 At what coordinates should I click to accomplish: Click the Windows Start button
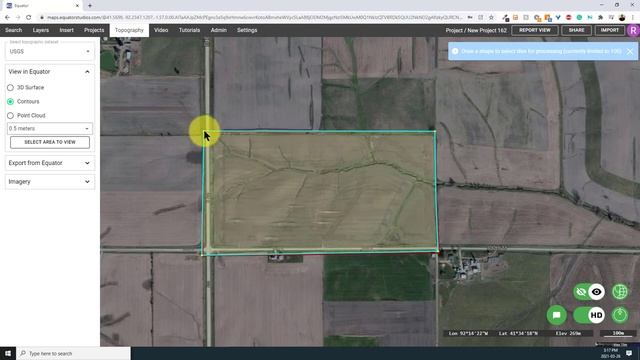(x=8, y=353)
